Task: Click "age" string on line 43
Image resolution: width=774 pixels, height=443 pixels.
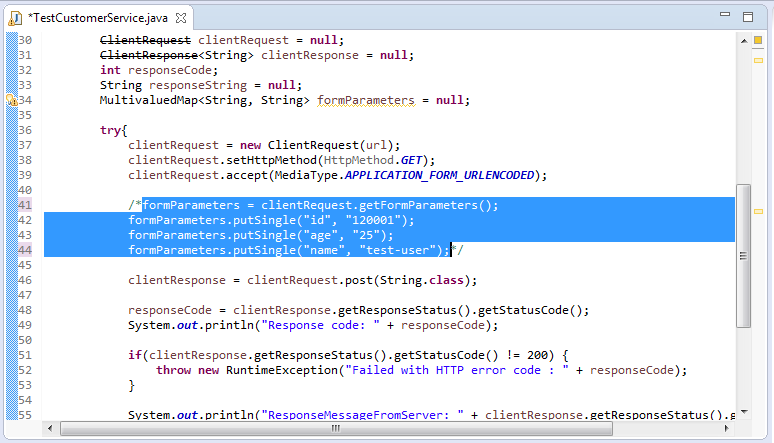Action: pyautogui.click(x=320, y=235)
